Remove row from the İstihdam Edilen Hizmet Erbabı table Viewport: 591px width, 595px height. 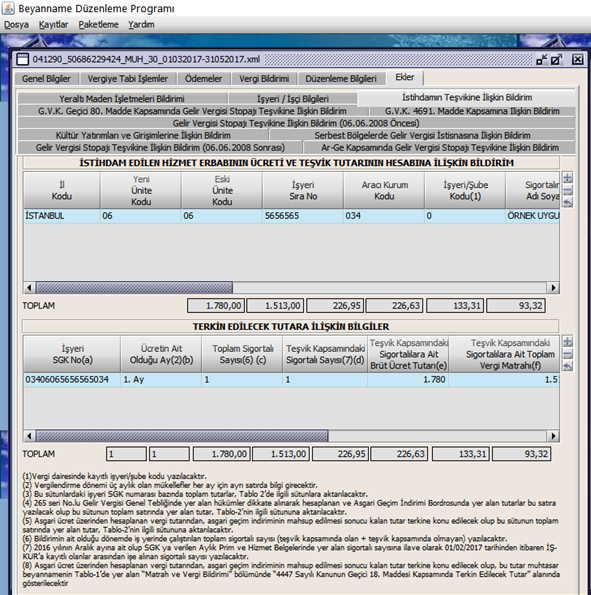(567, 190)
